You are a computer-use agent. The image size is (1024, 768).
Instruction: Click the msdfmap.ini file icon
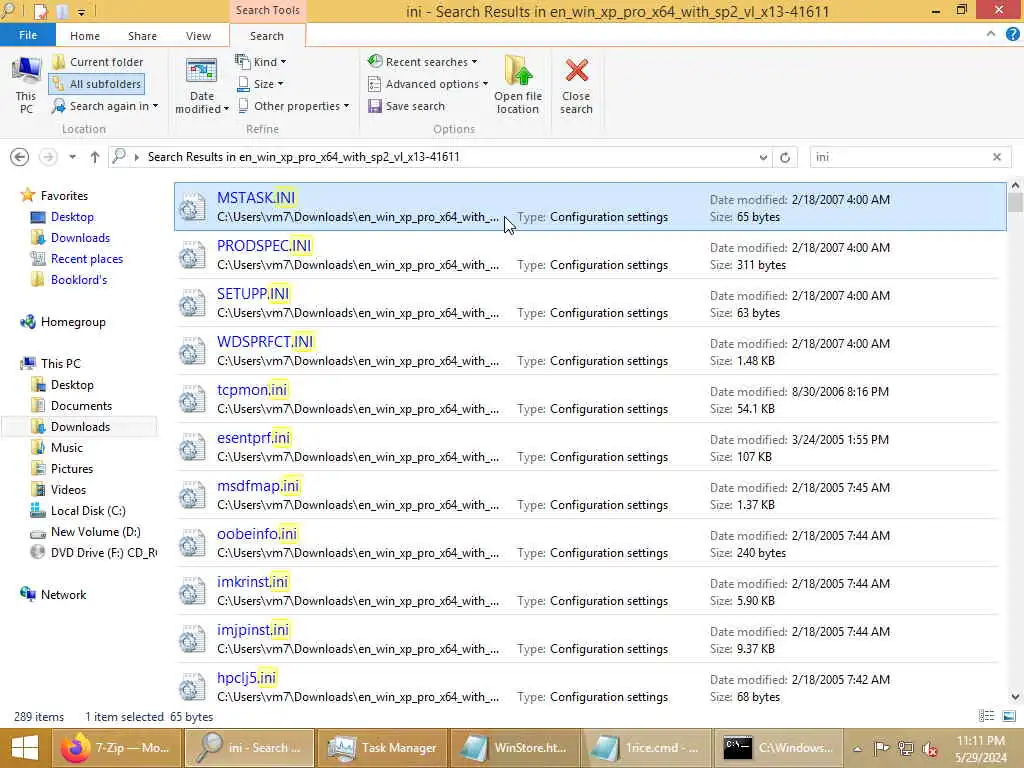[193, 496]
